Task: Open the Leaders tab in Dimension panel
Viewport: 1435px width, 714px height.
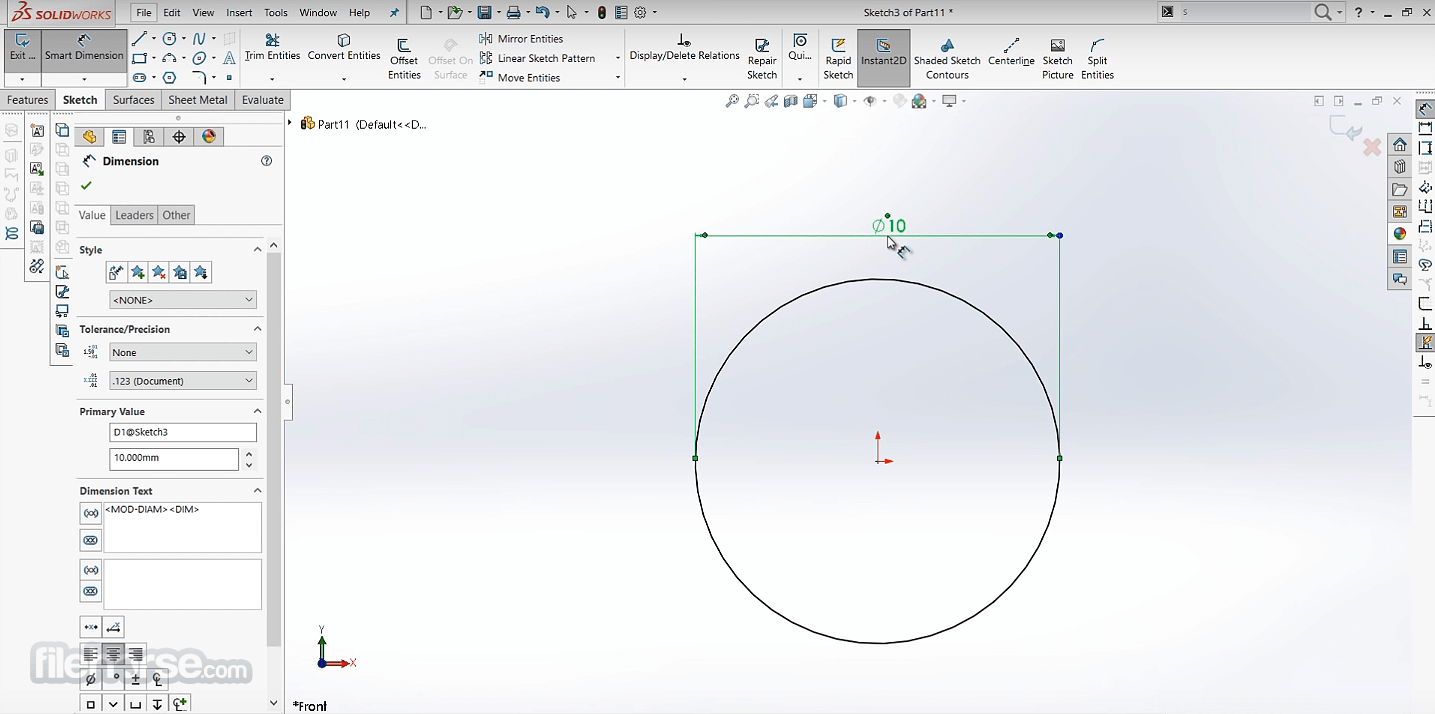Action: click(x=134, y=215)
